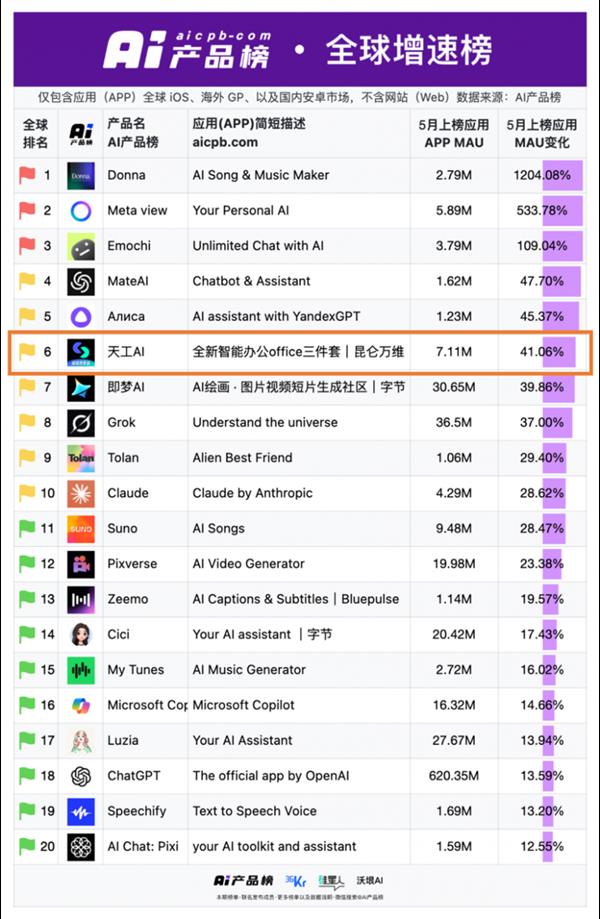Click the purple bar at 1204.08%
The width and height of the screenshot is (600, 919).
pyautogui.click(x=557, y=176)
